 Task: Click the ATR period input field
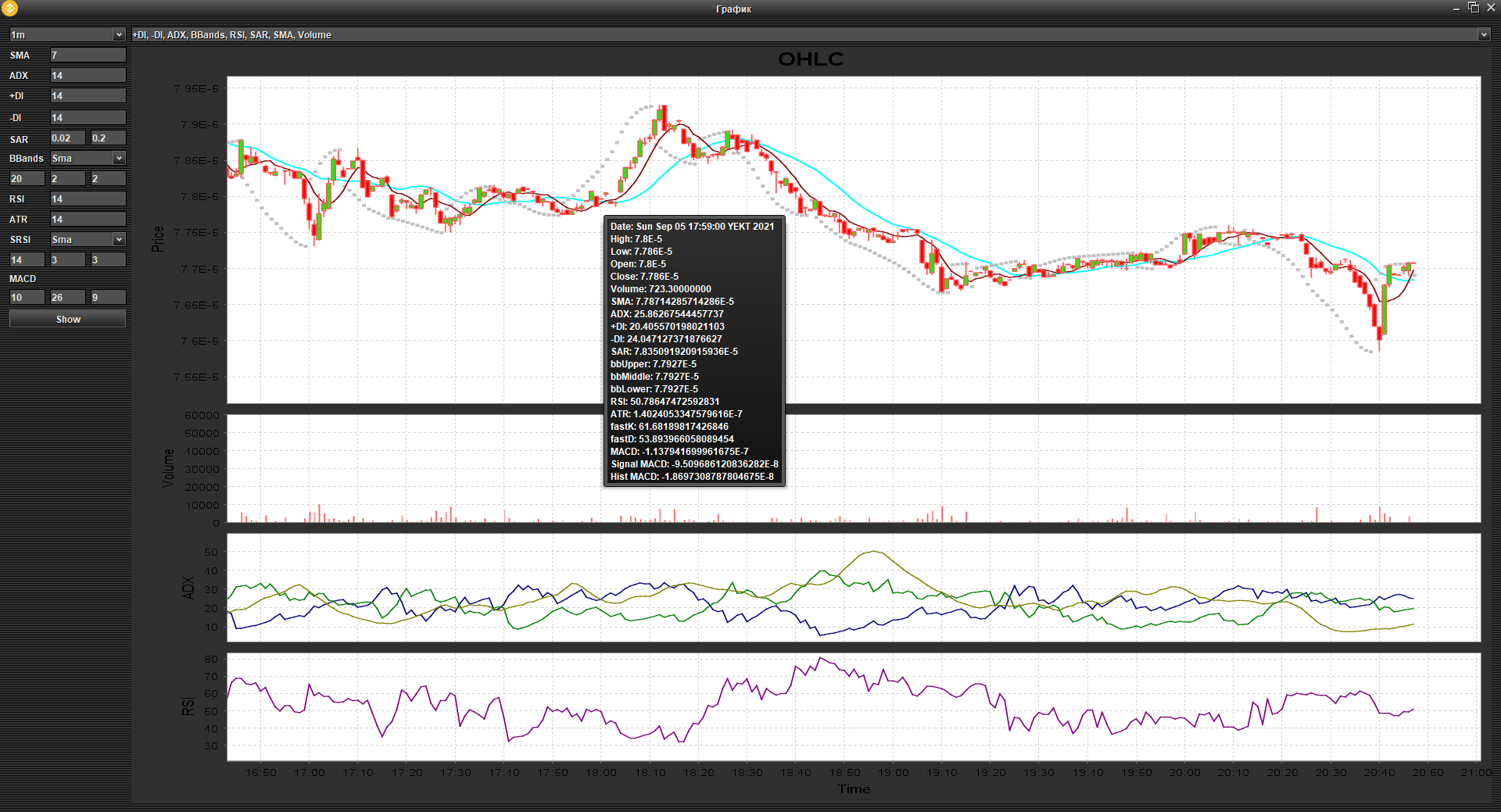coord(88,220)
